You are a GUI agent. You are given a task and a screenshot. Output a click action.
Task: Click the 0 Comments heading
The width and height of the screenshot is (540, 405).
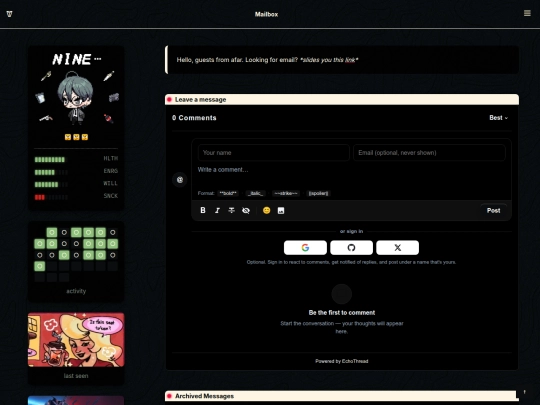coord(194,118)
